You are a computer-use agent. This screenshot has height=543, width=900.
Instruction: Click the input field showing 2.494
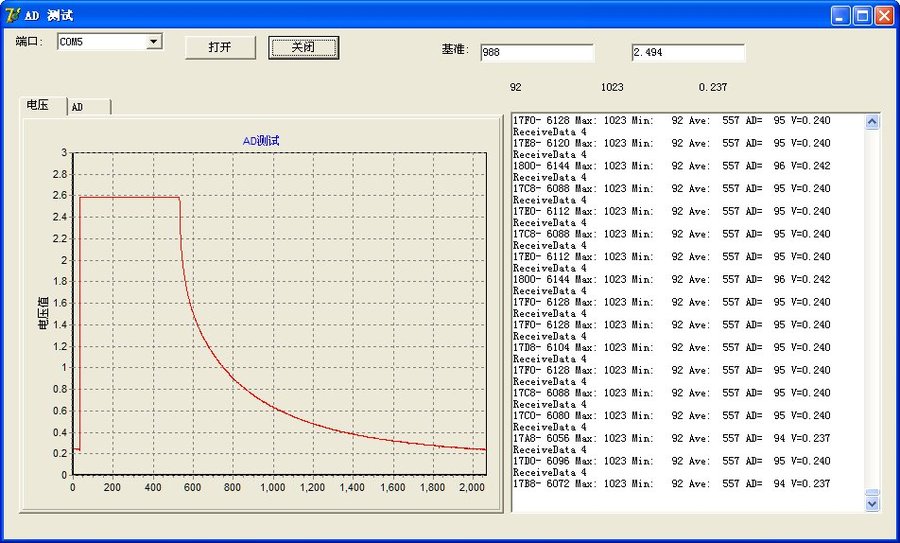[687, 53]
